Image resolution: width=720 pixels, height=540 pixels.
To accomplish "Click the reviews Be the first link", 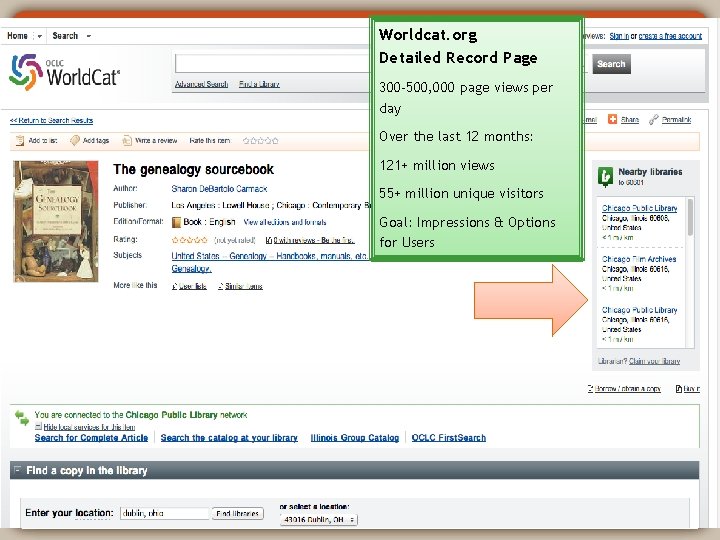I will 314,240.
